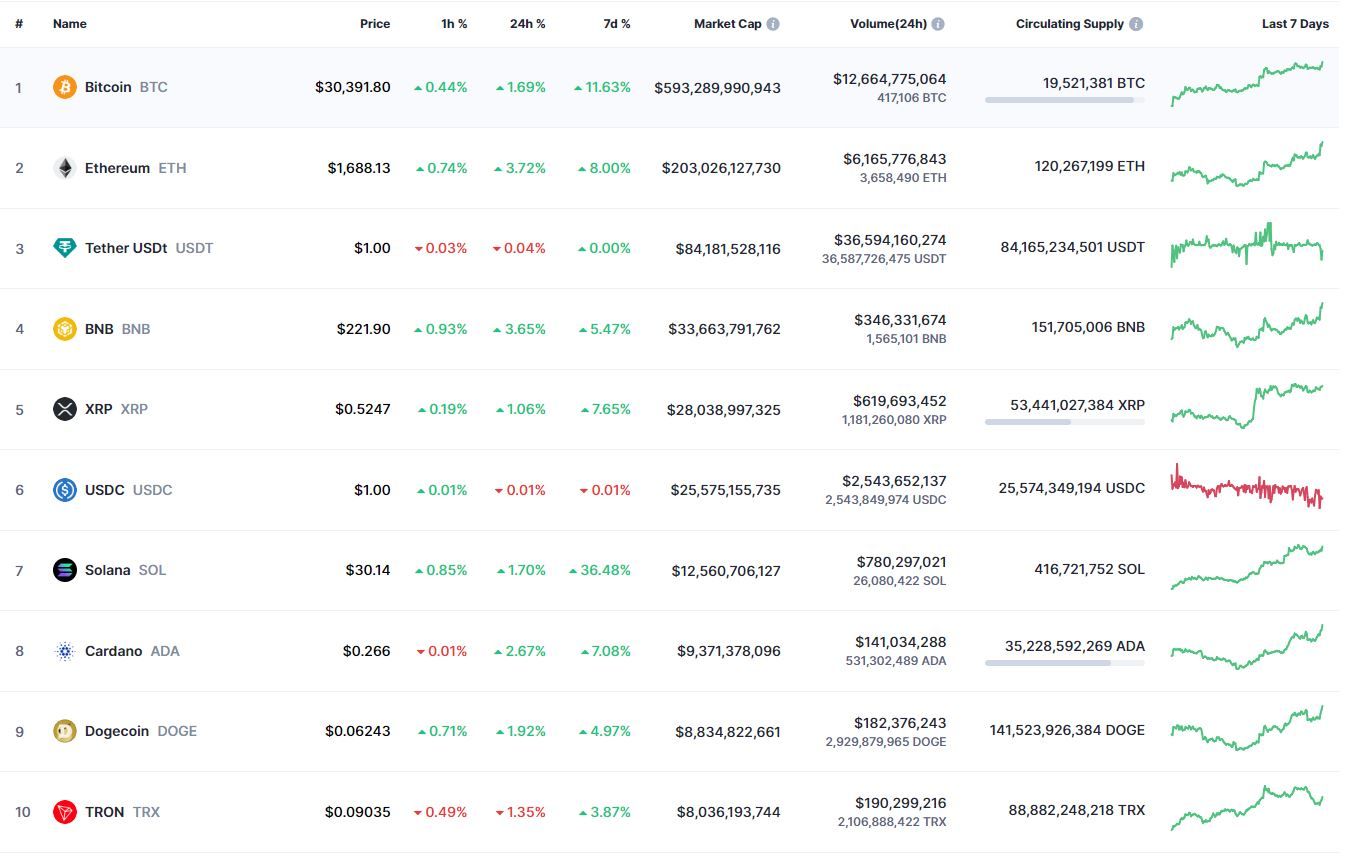Click Solana's 24h volume $780,297,021
The height and width of the screenshot is (860, 1364).
point(902,562)
